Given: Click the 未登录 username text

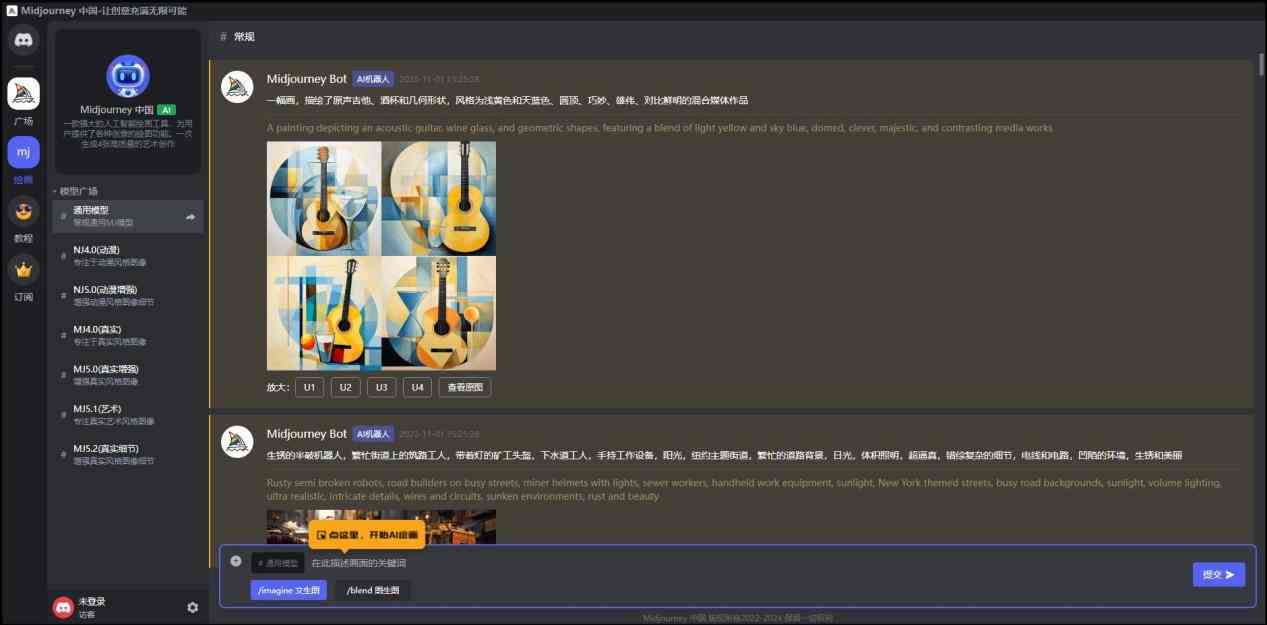Looking at the screenshot, I should click(x=92, y=601).
